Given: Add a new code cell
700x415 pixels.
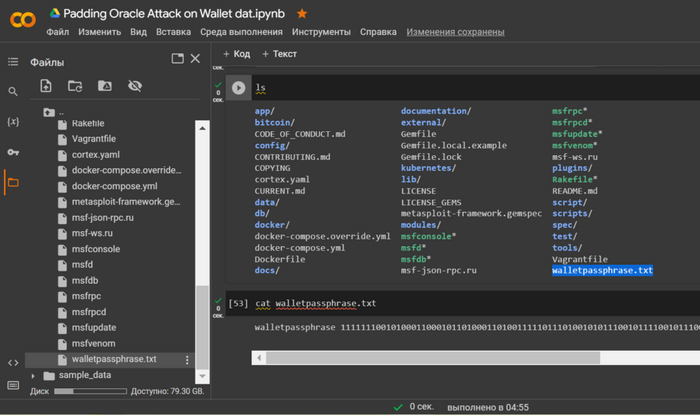Looking at the screenshot, I should pos(237,54).
